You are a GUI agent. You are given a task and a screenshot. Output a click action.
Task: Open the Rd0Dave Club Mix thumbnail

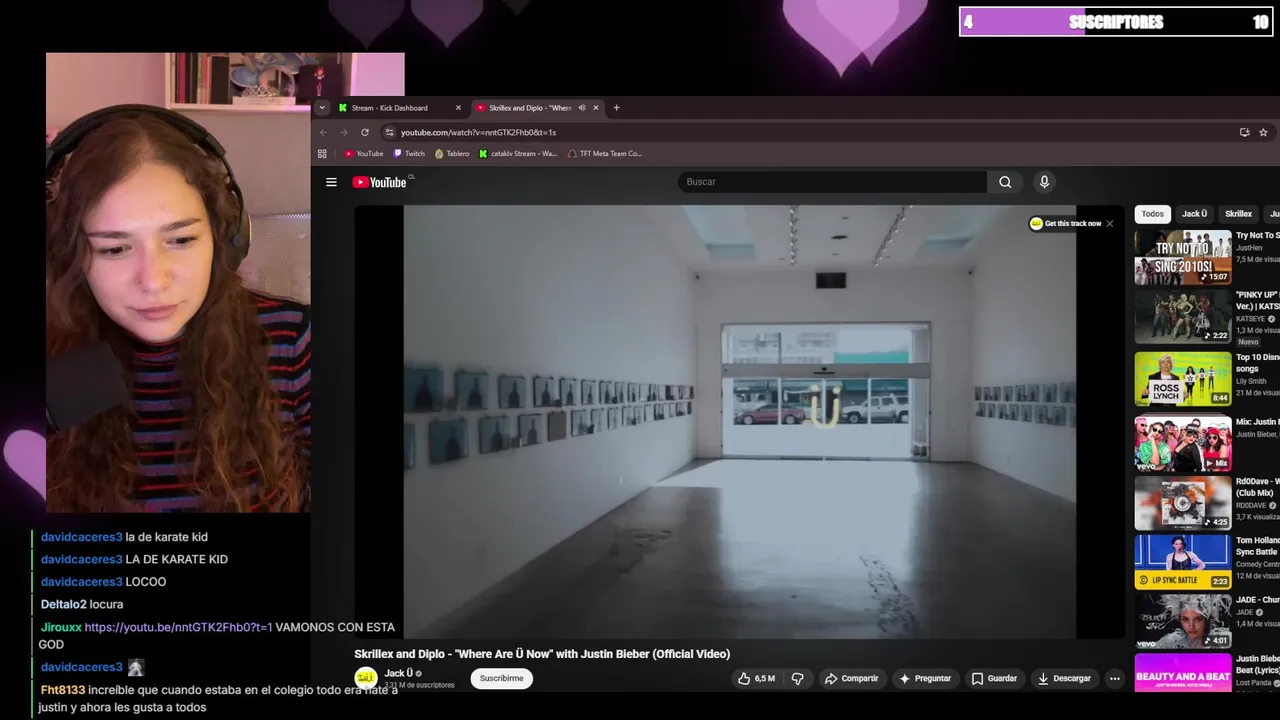[x=1182, y=503]
